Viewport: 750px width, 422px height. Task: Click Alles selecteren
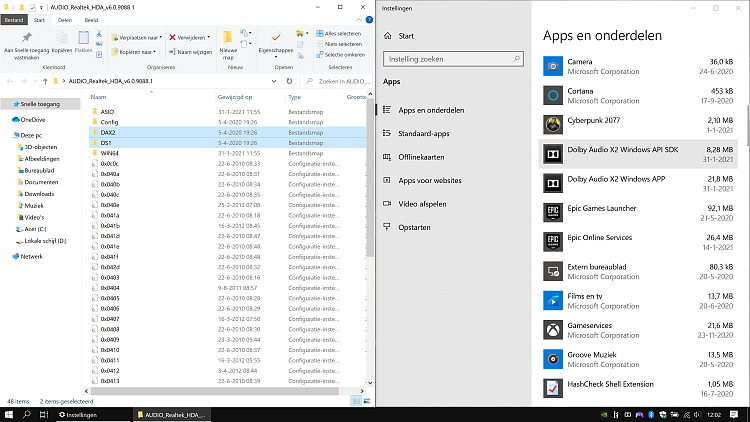(x=339, y=33)
